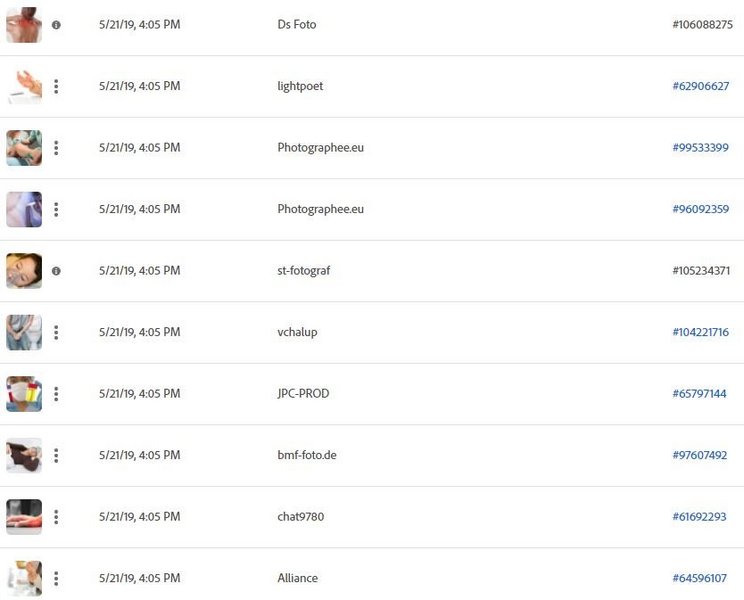Open more options for Photographee.eu #99533399

(x=56, y=148)
